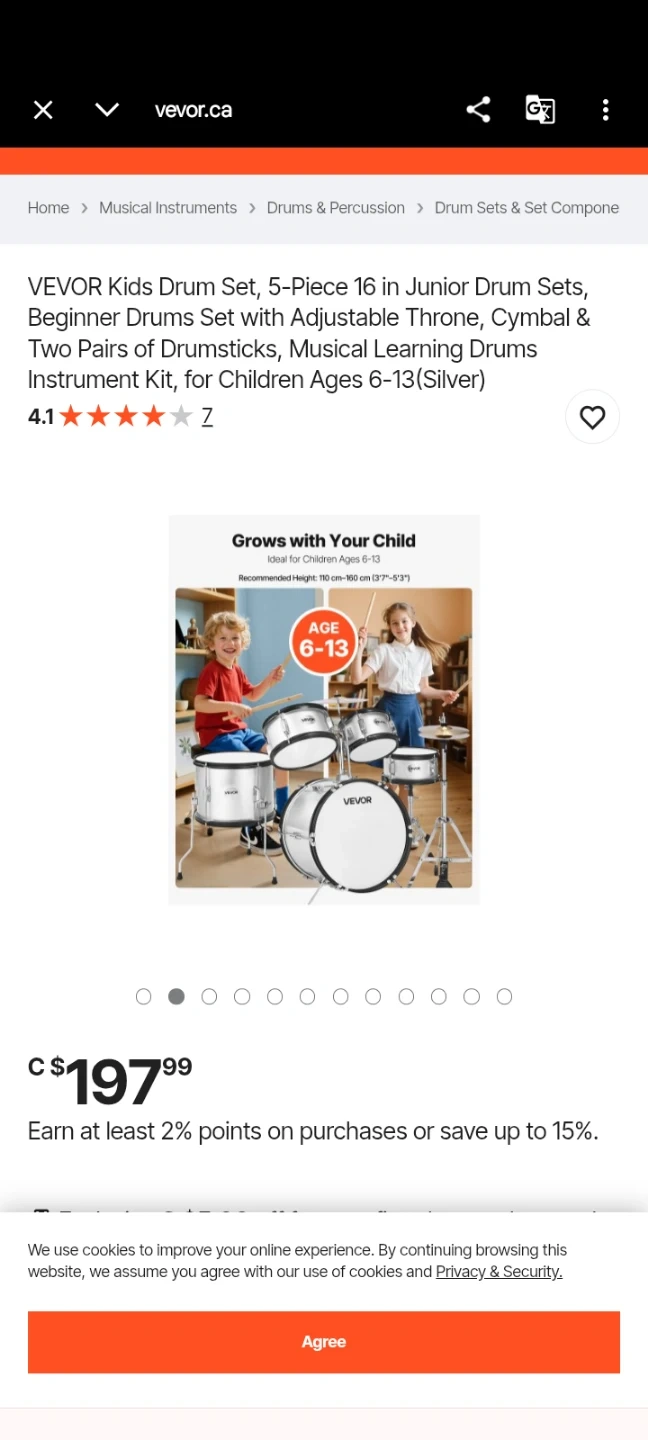Select the first image carousel dot
Image resolution: width=648 pixels, height=1440 pixels.
(144, 996)
